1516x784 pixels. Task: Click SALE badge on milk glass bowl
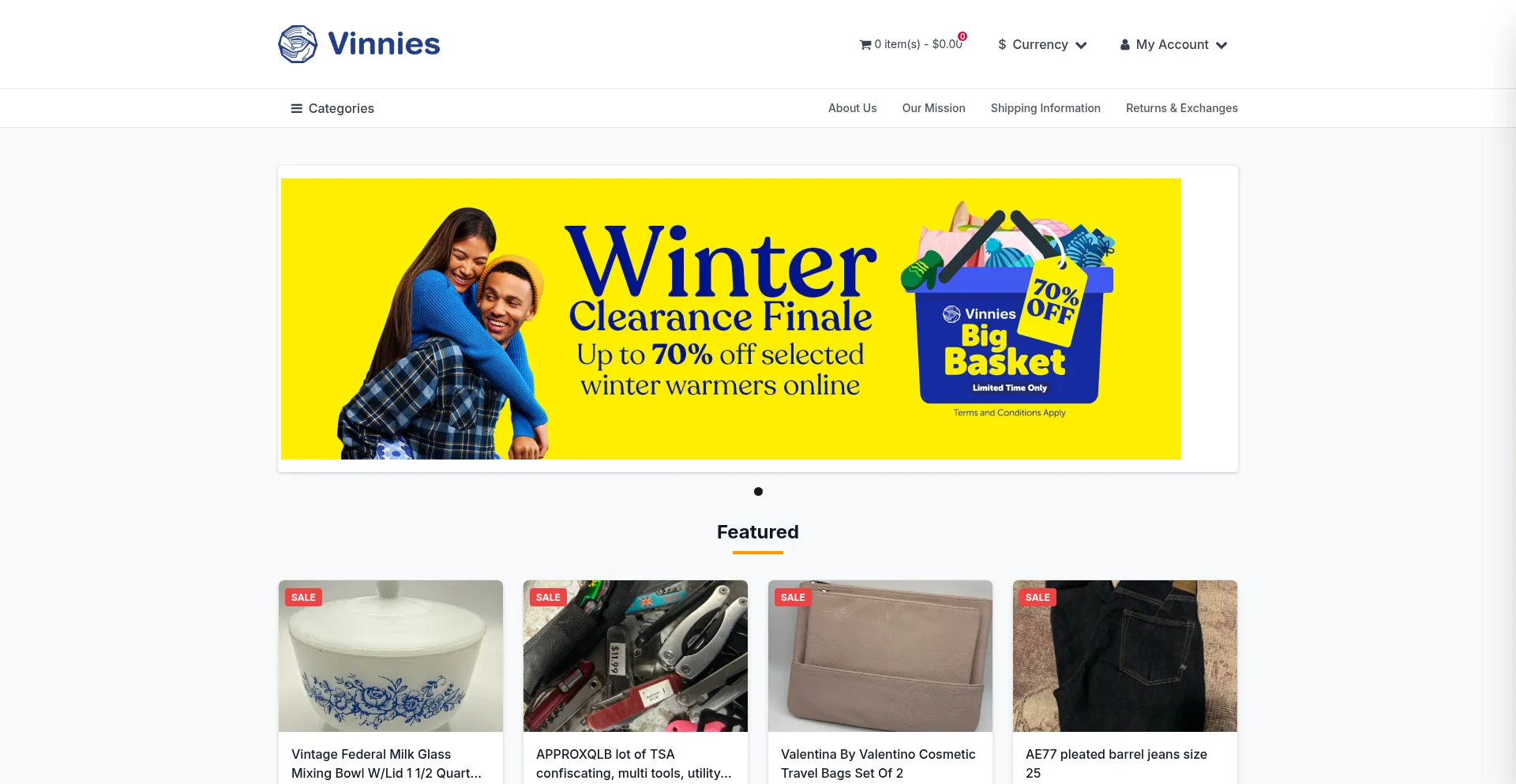[x=303, y=598]
